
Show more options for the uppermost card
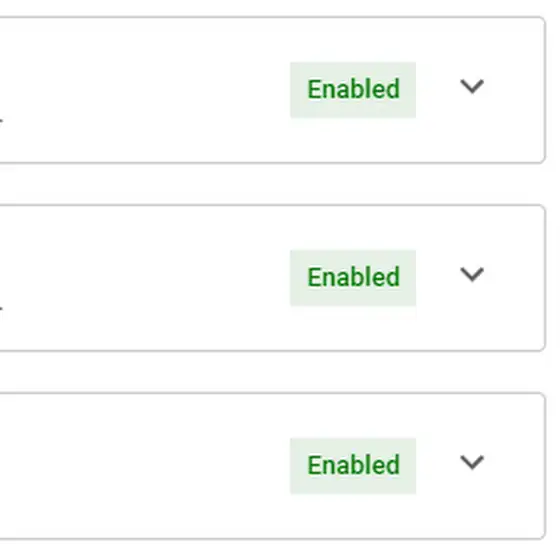tap(472, 87)
